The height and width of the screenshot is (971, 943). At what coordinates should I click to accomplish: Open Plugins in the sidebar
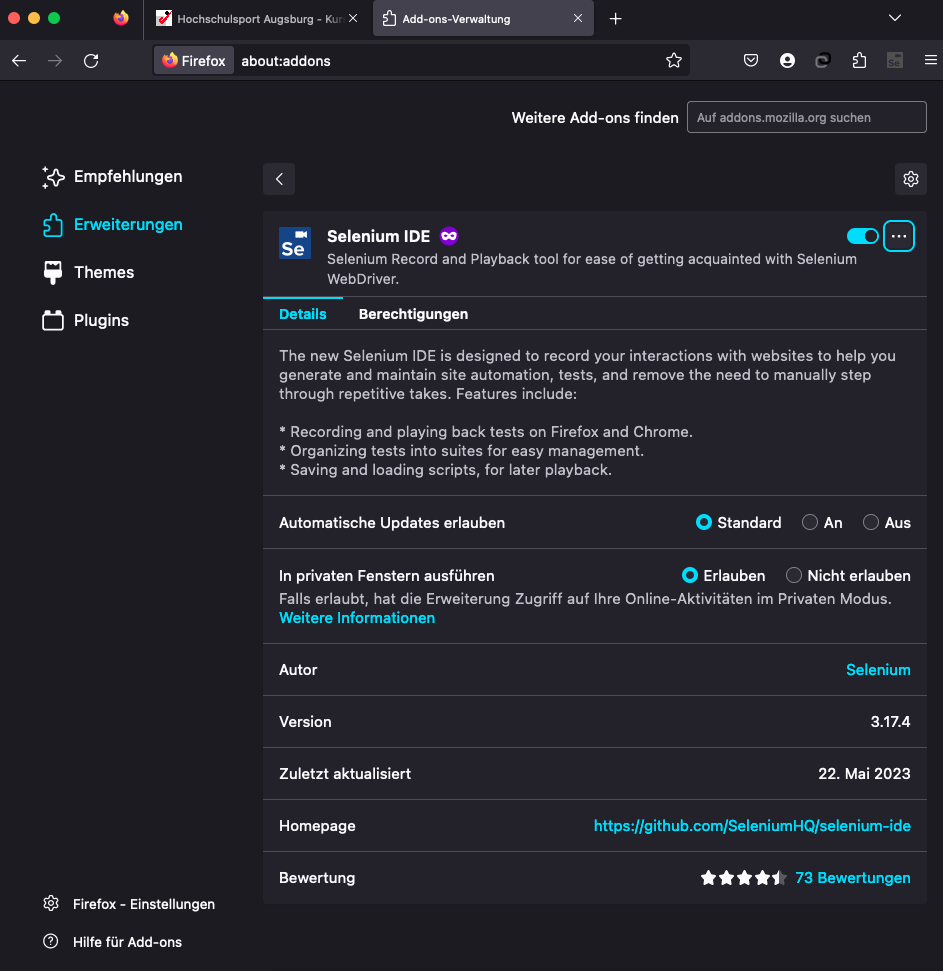85,320
